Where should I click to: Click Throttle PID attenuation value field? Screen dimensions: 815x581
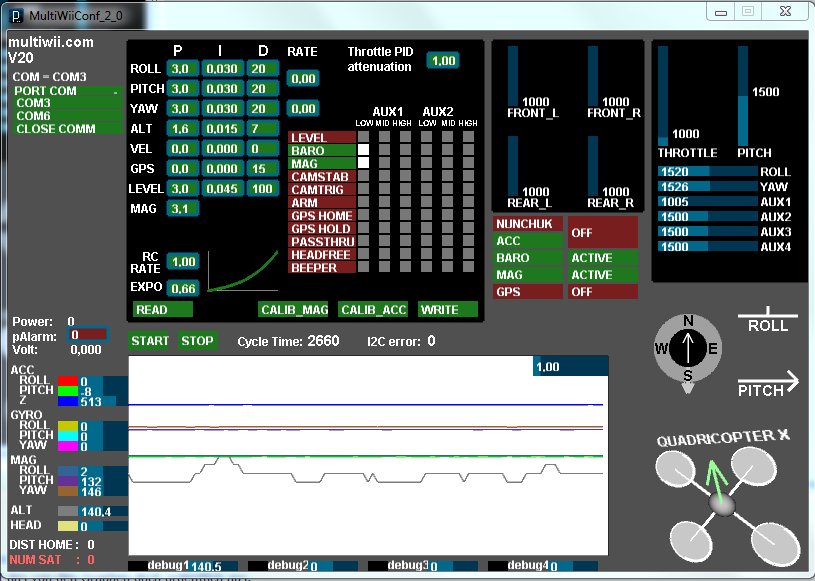click(x=443, y=60)
